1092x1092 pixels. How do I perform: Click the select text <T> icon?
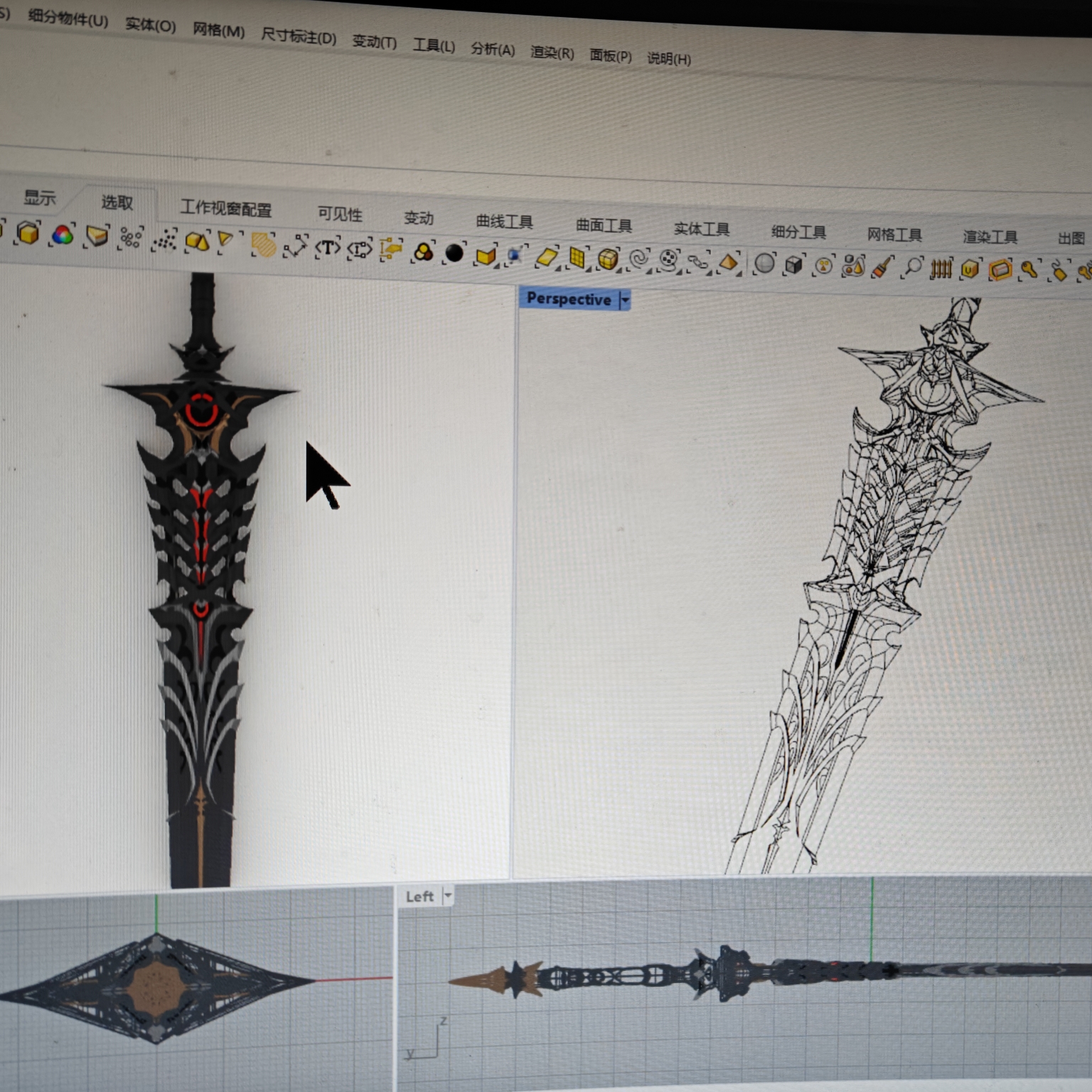click(327, 248)
